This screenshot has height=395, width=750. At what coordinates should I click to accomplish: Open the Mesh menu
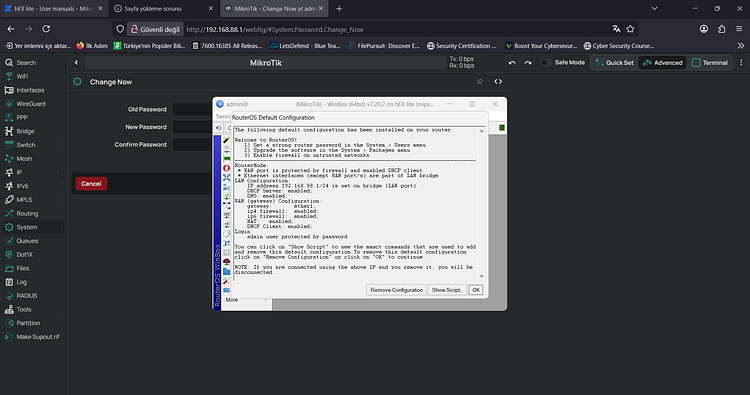point(19,159)
